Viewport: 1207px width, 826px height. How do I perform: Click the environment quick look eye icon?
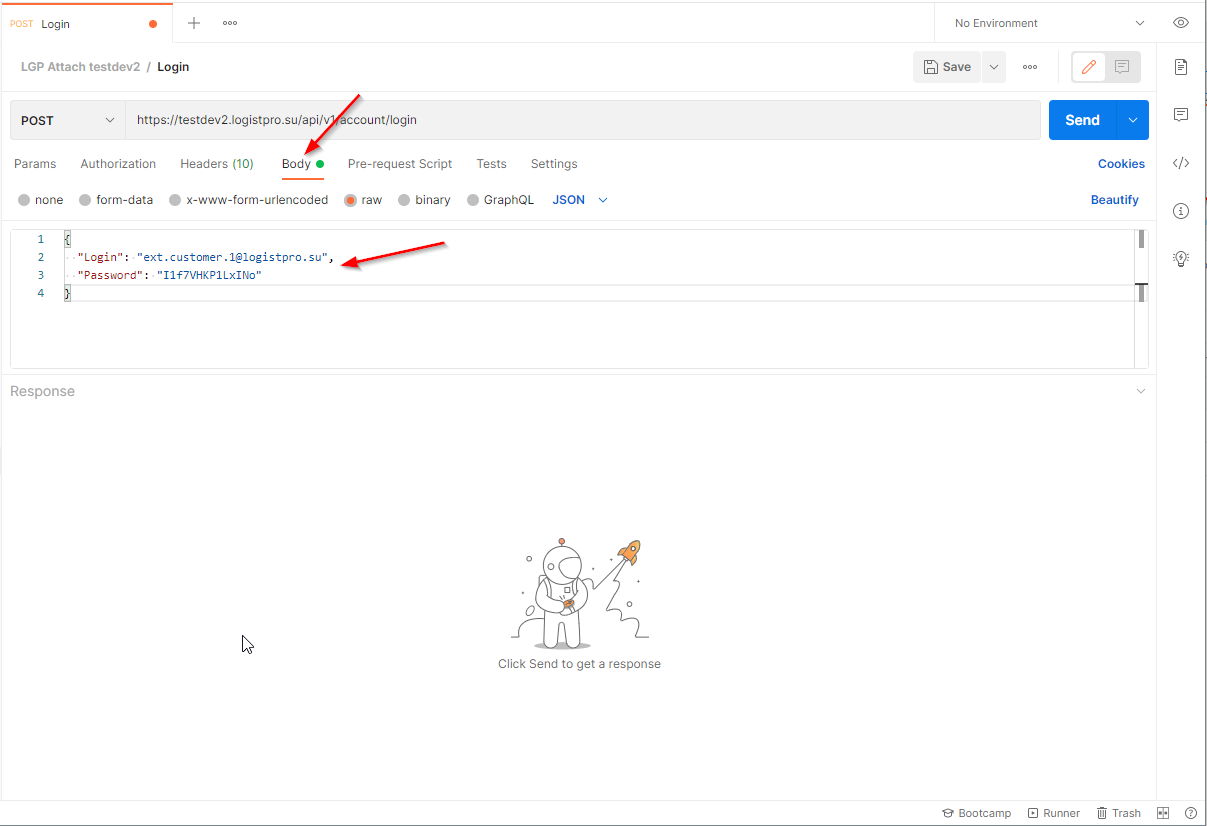[1181, 23]
